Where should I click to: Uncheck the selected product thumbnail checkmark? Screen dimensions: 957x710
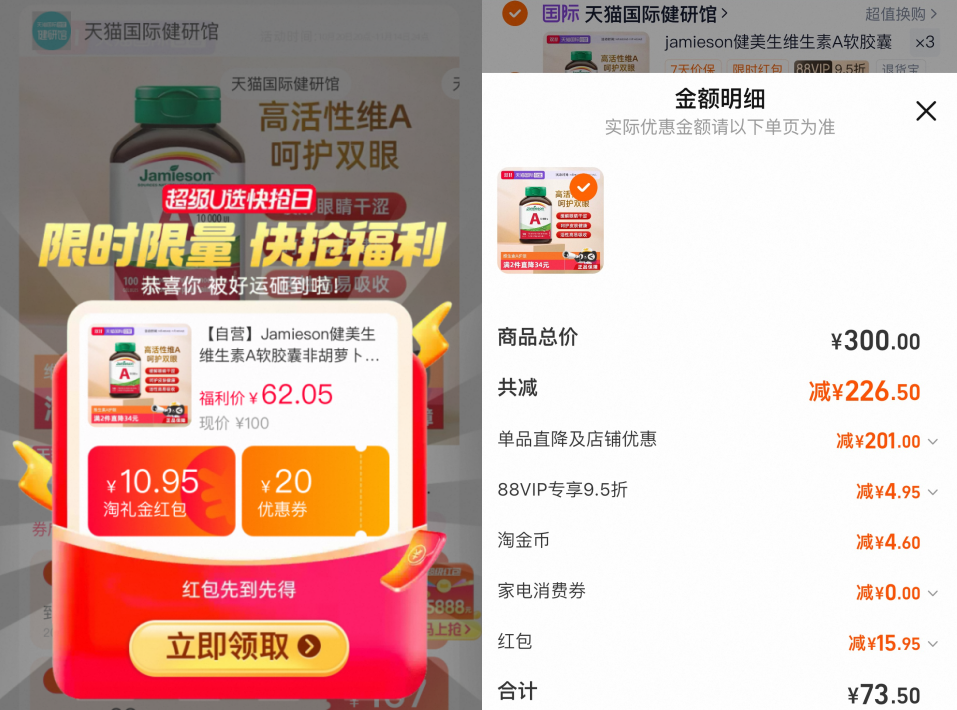pos(583,187)
